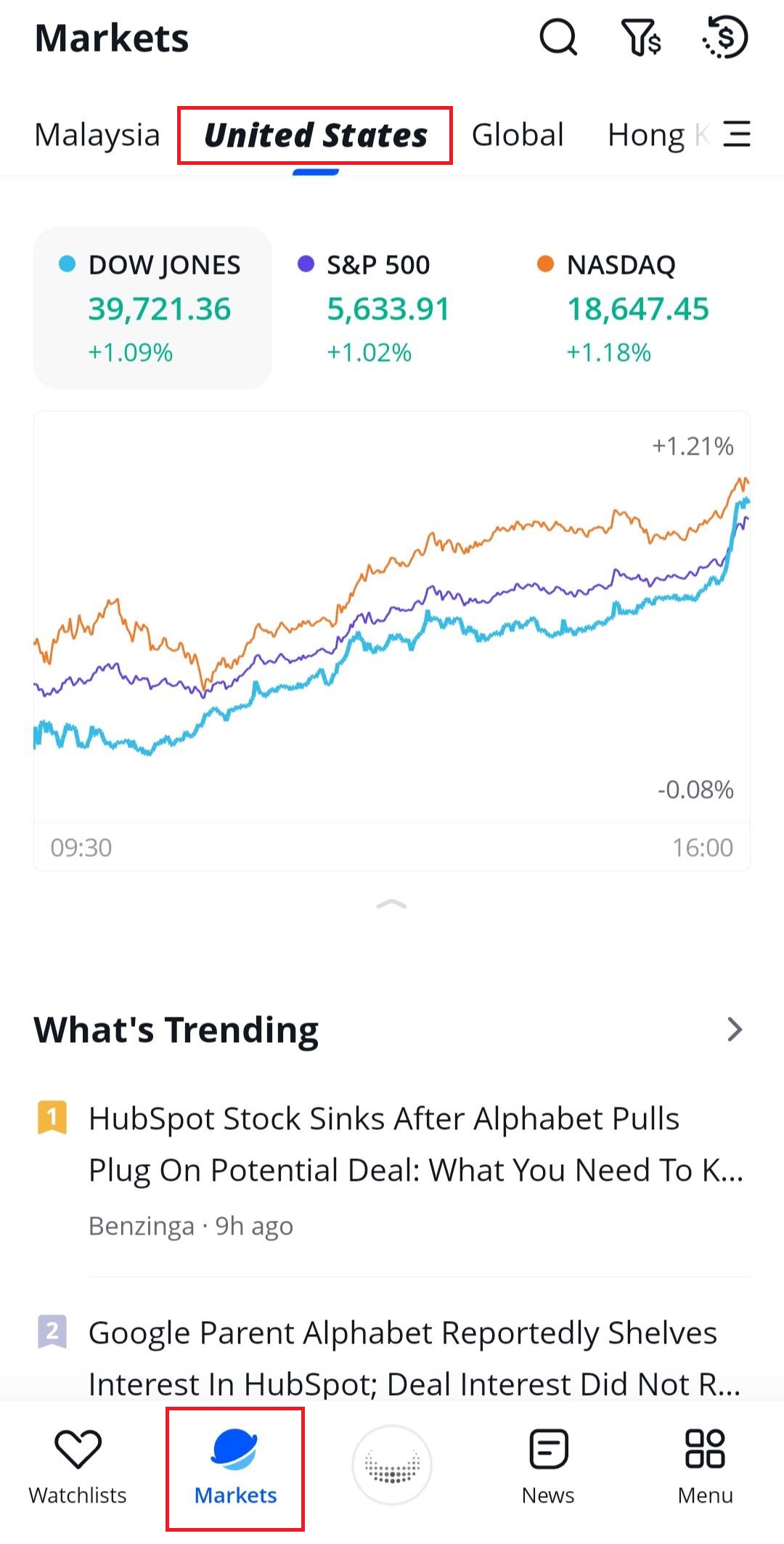Tap the orange NASDAQ color dot
784x1544 pixels.
(x=545, y=264)
